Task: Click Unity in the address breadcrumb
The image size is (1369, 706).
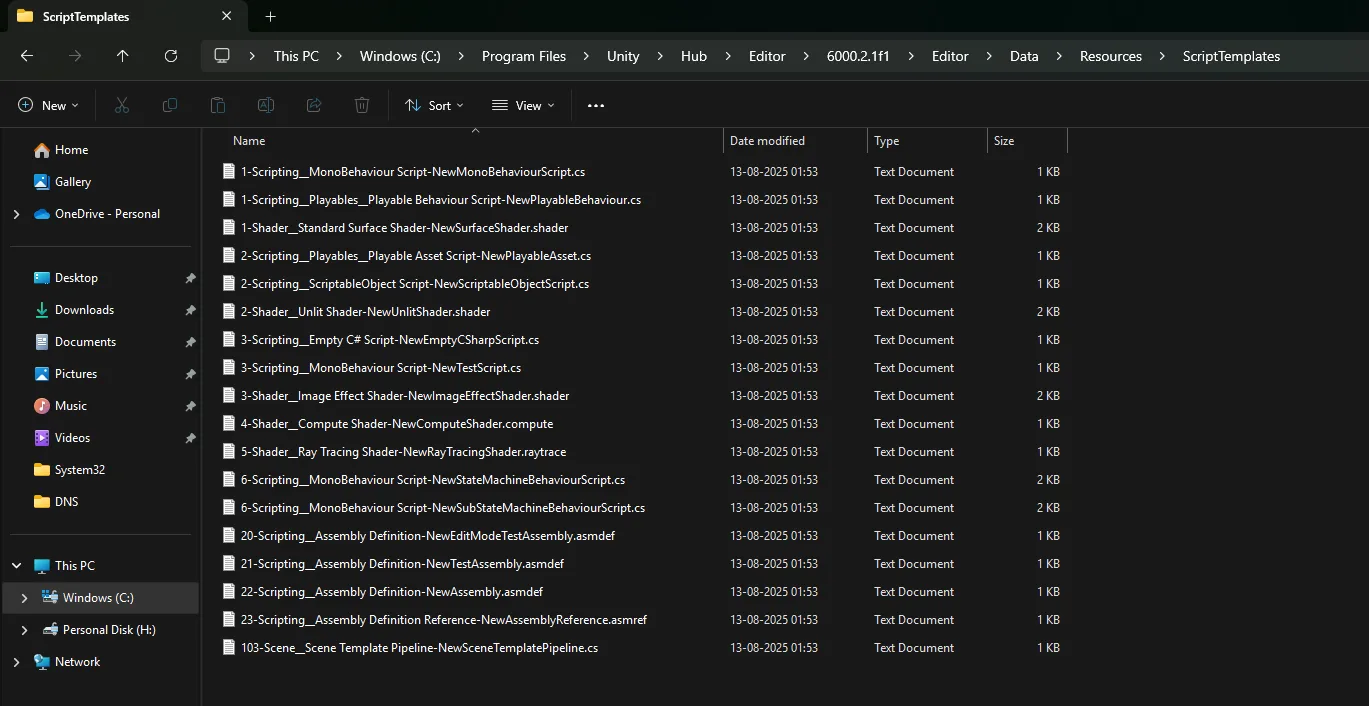Action: 623,56
